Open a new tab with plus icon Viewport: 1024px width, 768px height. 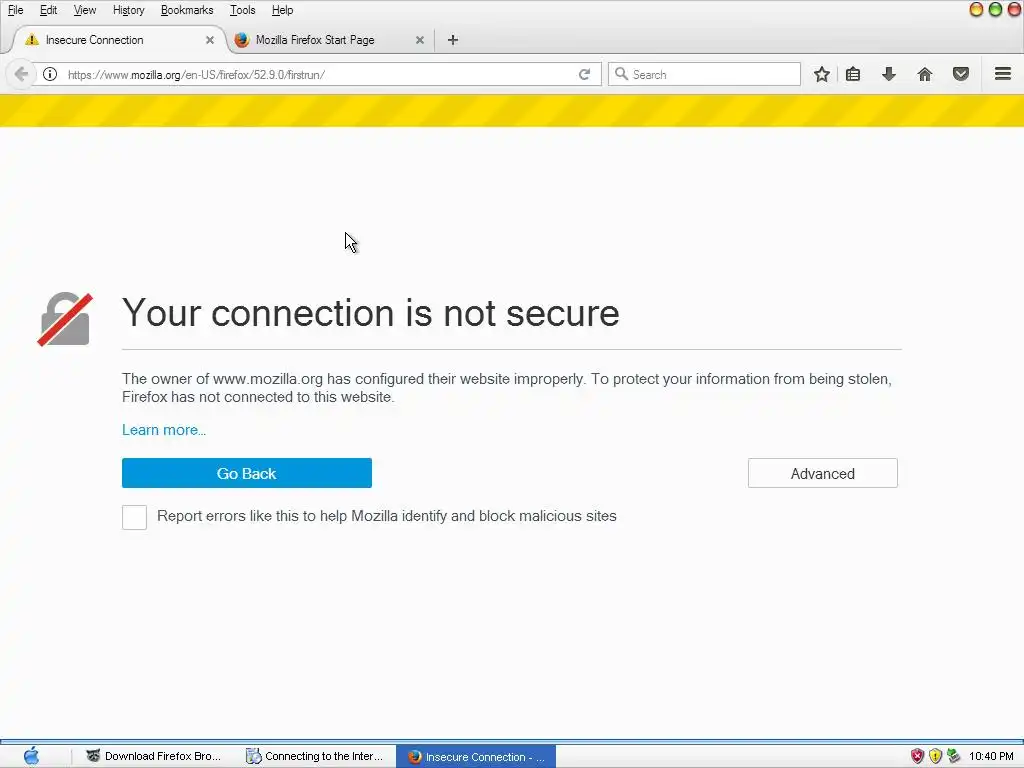tap(453, 40)
